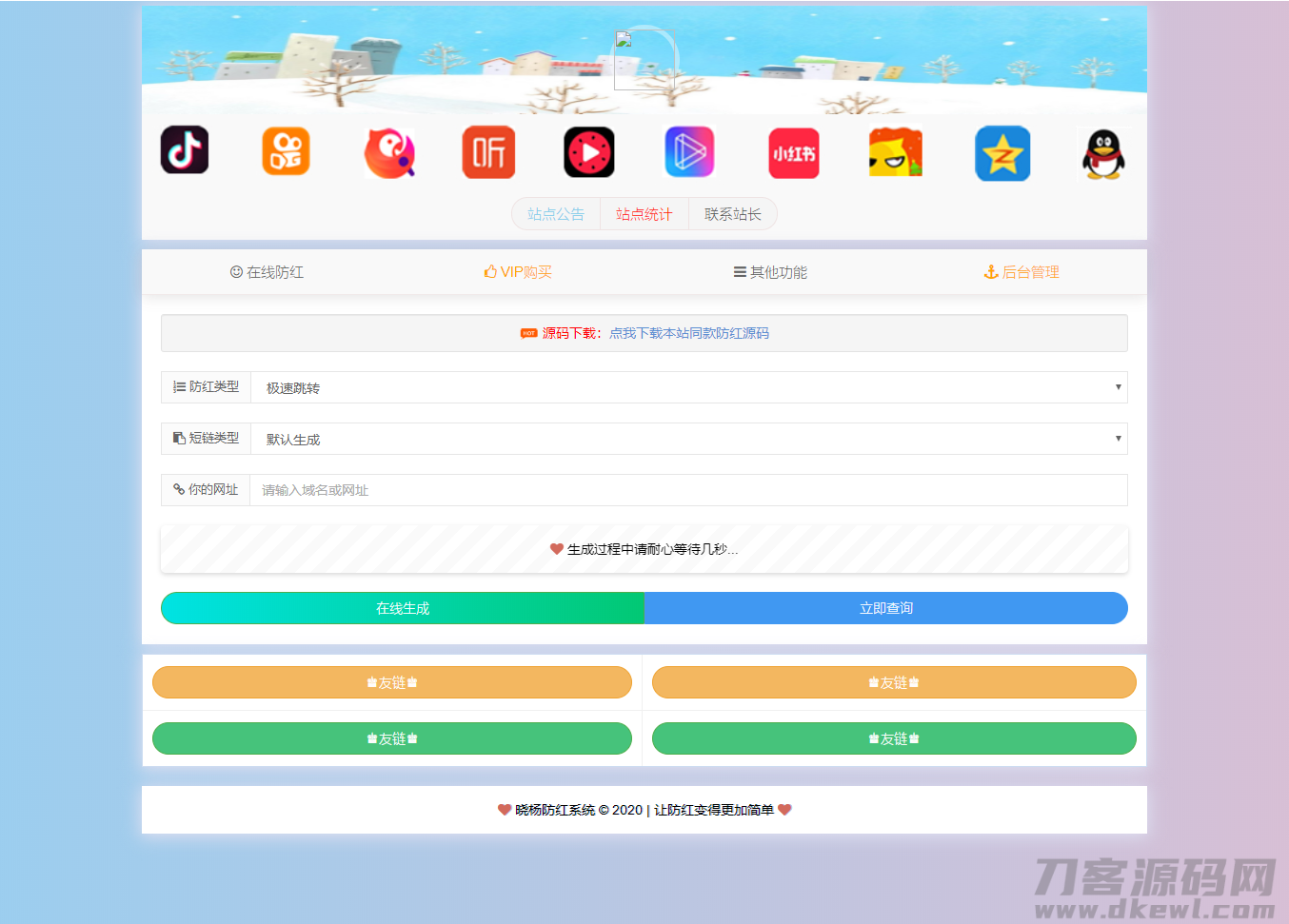This screenshot has width=1289, height=924.
Task: Open the QQ Zone star icon
Action: (x=1002, y=152)
